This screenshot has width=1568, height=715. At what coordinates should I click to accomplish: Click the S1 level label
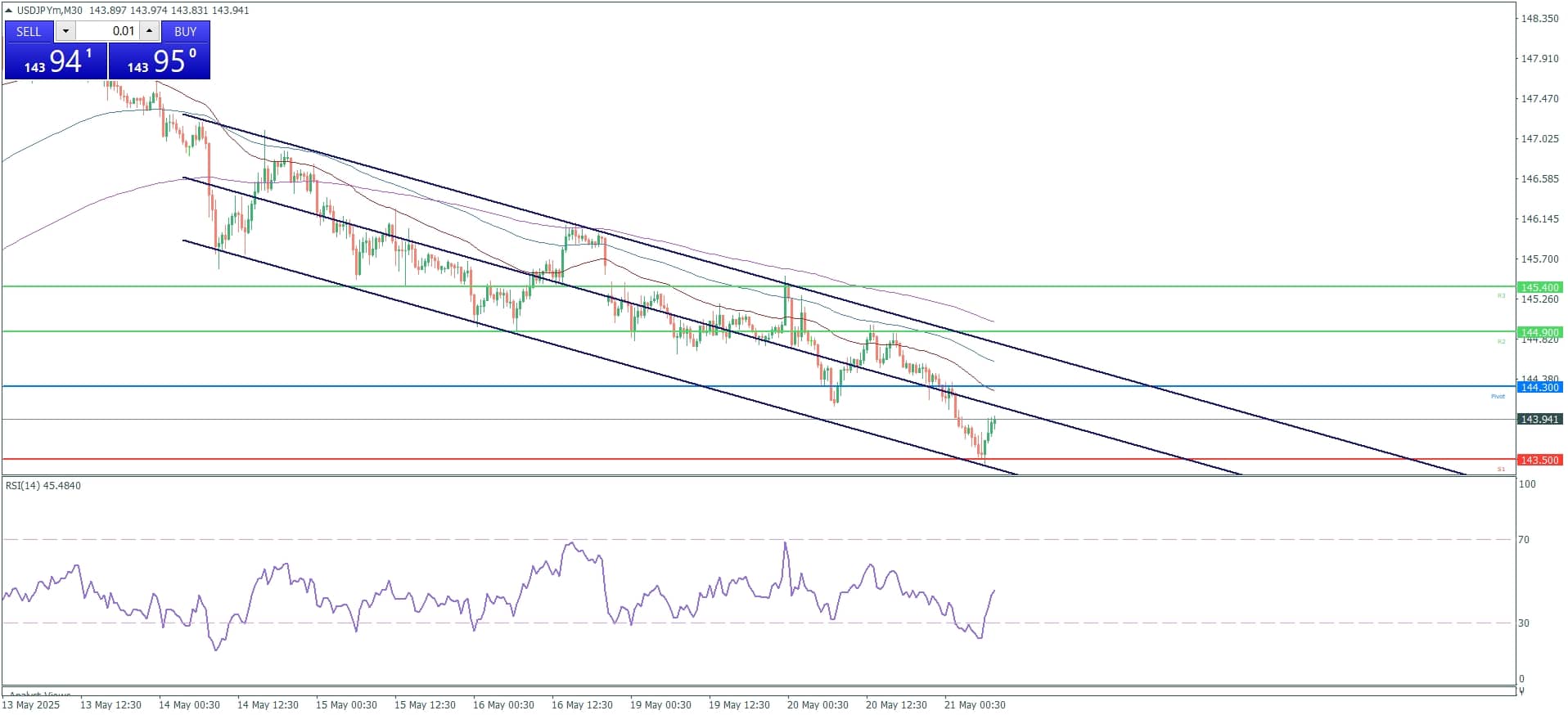[1501, 469]
